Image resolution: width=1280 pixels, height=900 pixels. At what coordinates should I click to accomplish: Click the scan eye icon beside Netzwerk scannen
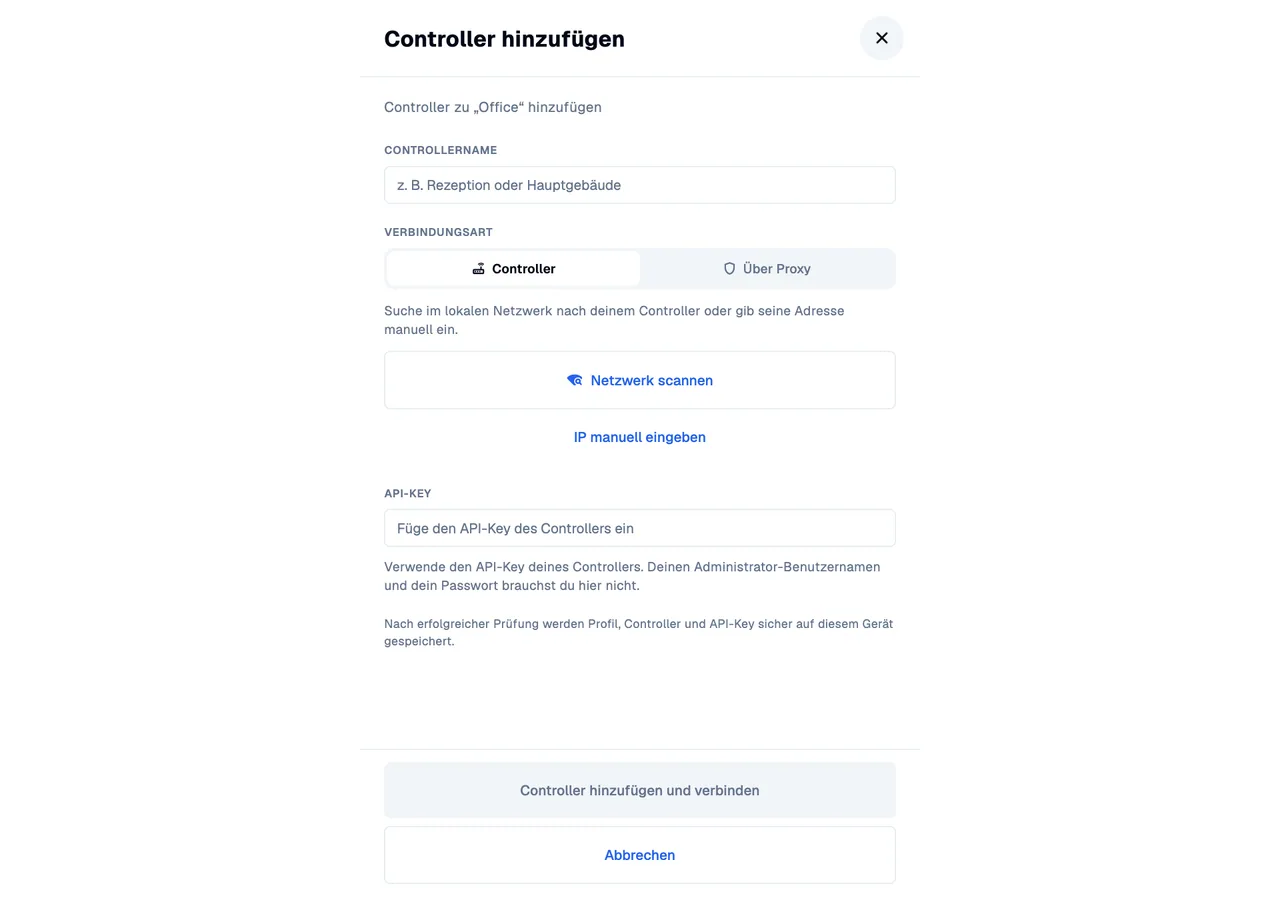pos(575,380)
